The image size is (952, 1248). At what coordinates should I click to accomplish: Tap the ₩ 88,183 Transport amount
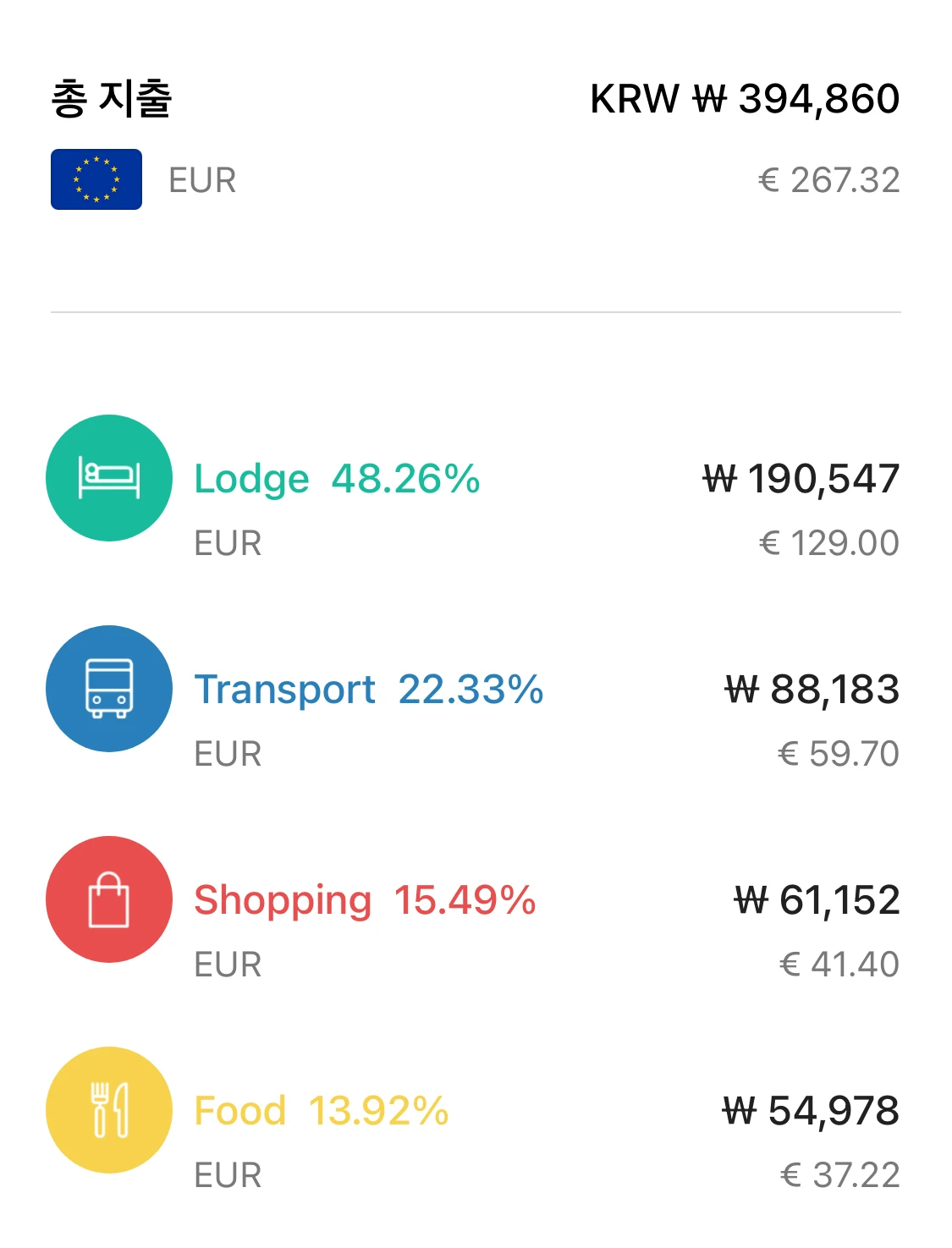pyautogui.click(x=812, y=690)
